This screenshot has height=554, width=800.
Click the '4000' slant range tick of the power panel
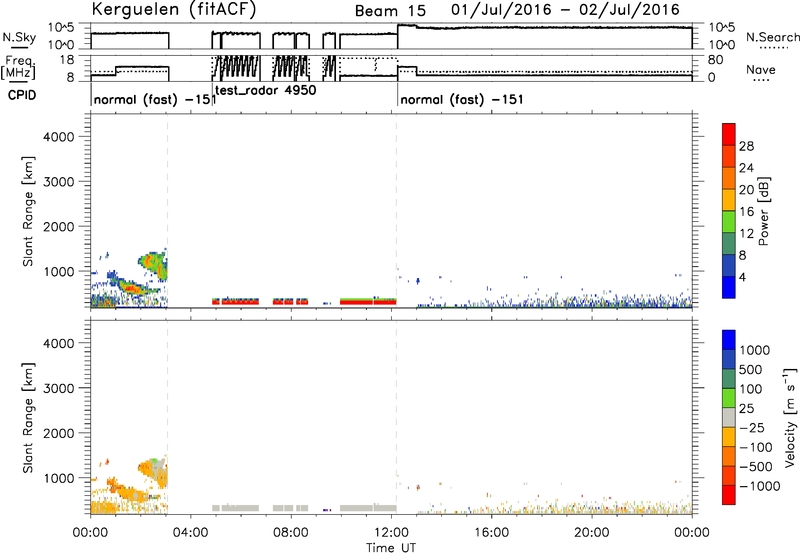[59, 137]
